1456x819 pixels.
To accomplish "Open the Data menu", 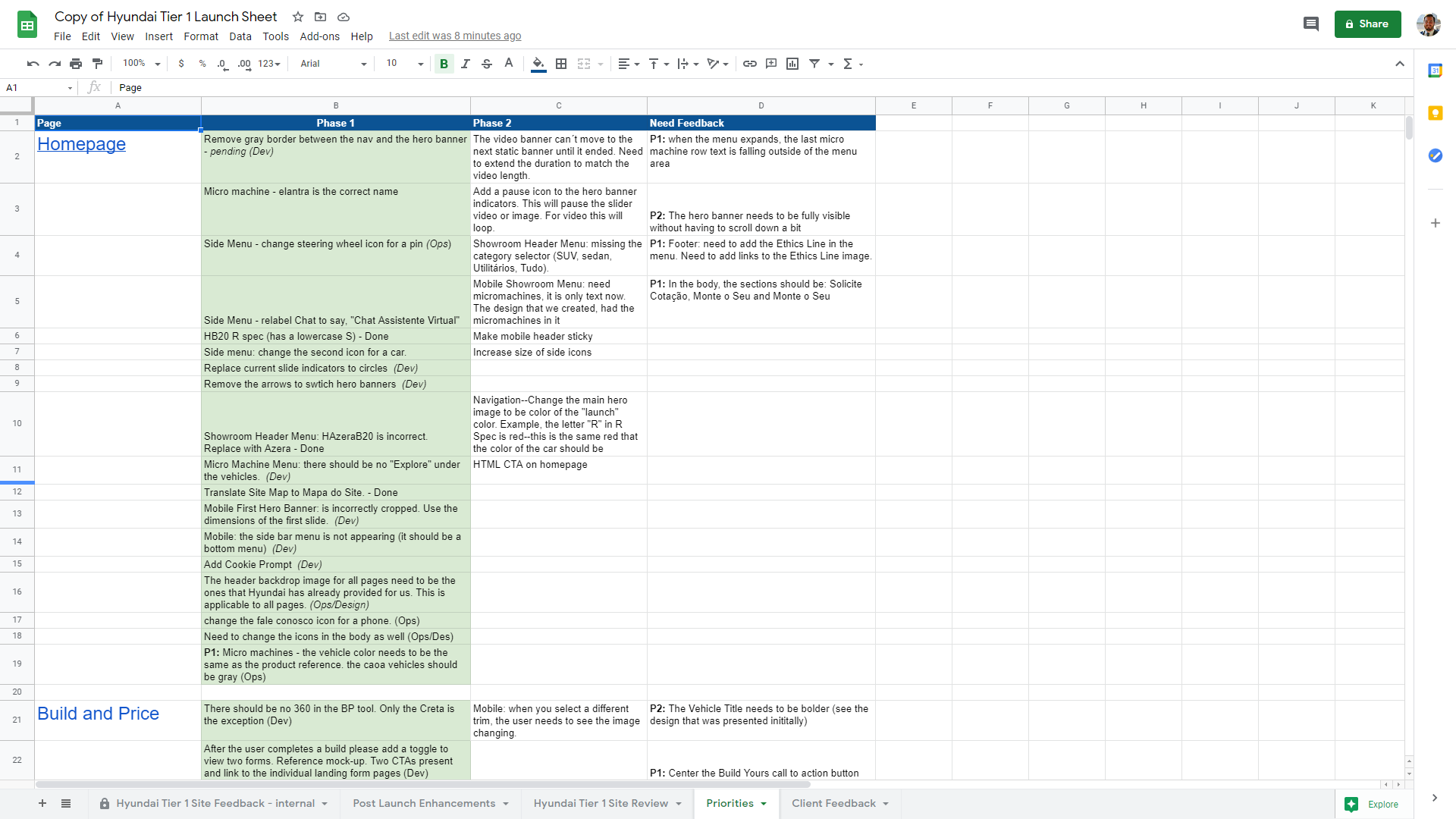I will point(240,36).
